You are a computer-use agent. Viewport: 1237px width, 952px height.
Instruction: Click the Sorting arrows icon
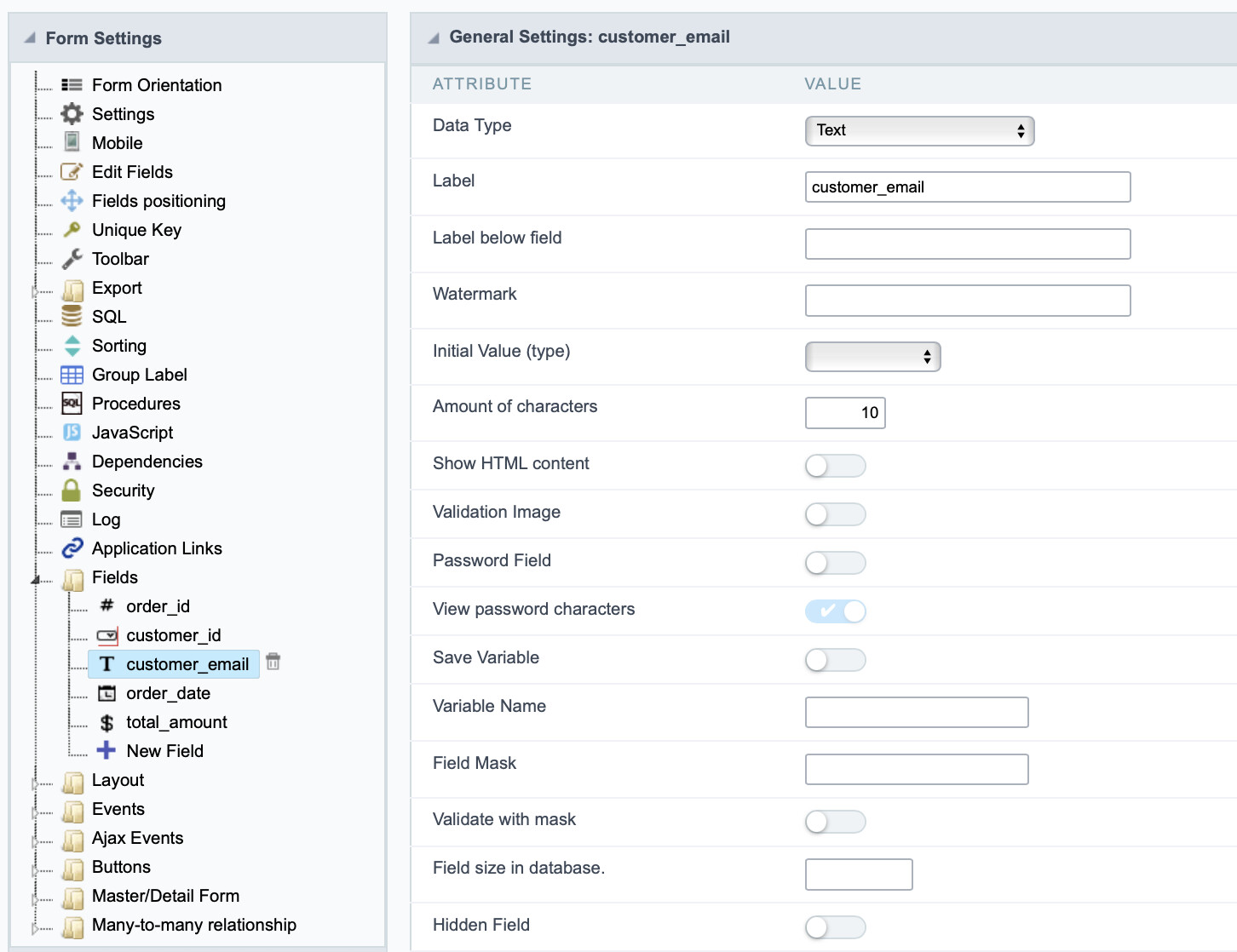(x=72, y=346)
